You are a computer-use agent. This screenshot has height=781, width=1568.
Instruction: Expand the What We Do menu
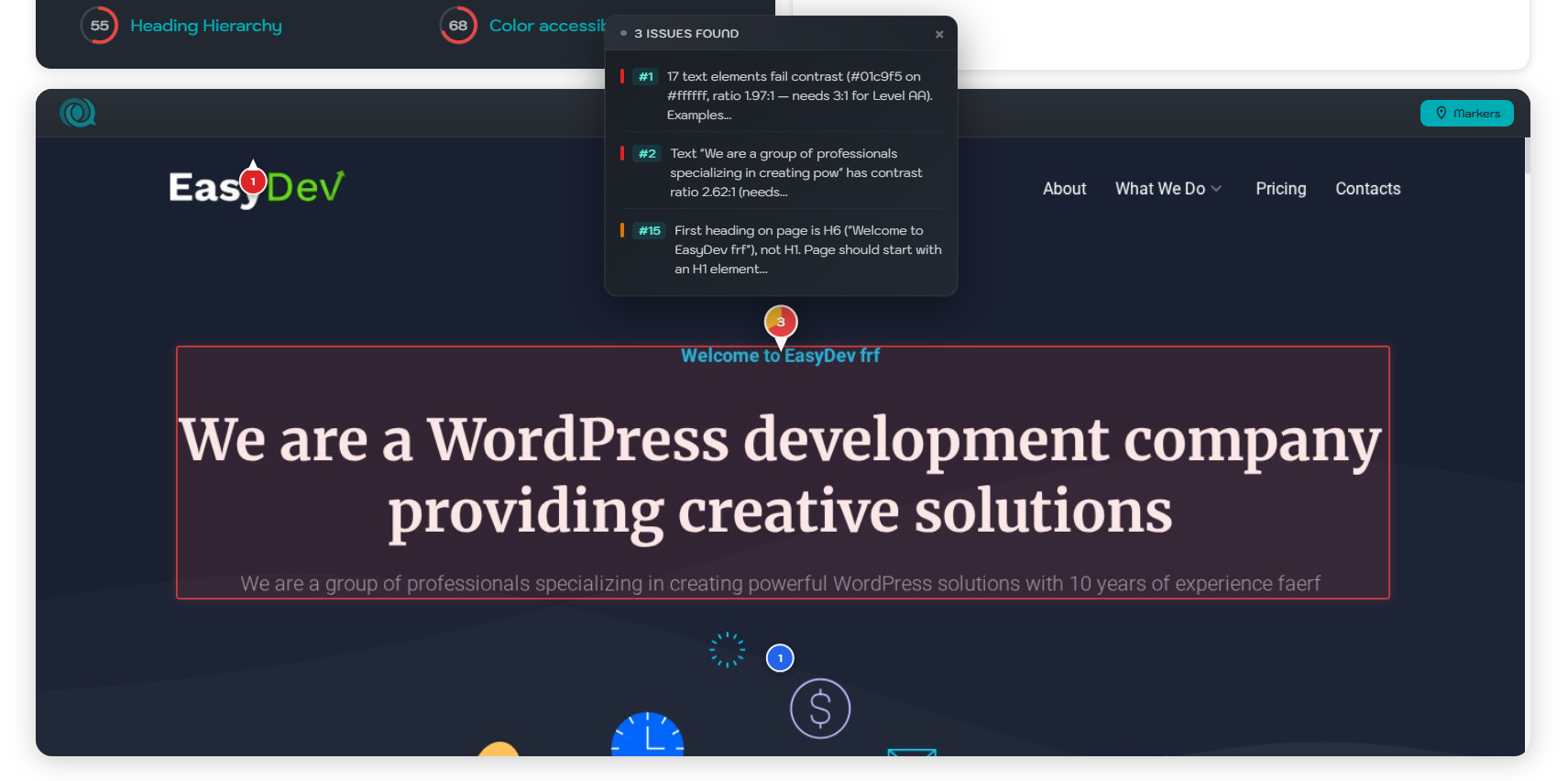point(1168,189)
